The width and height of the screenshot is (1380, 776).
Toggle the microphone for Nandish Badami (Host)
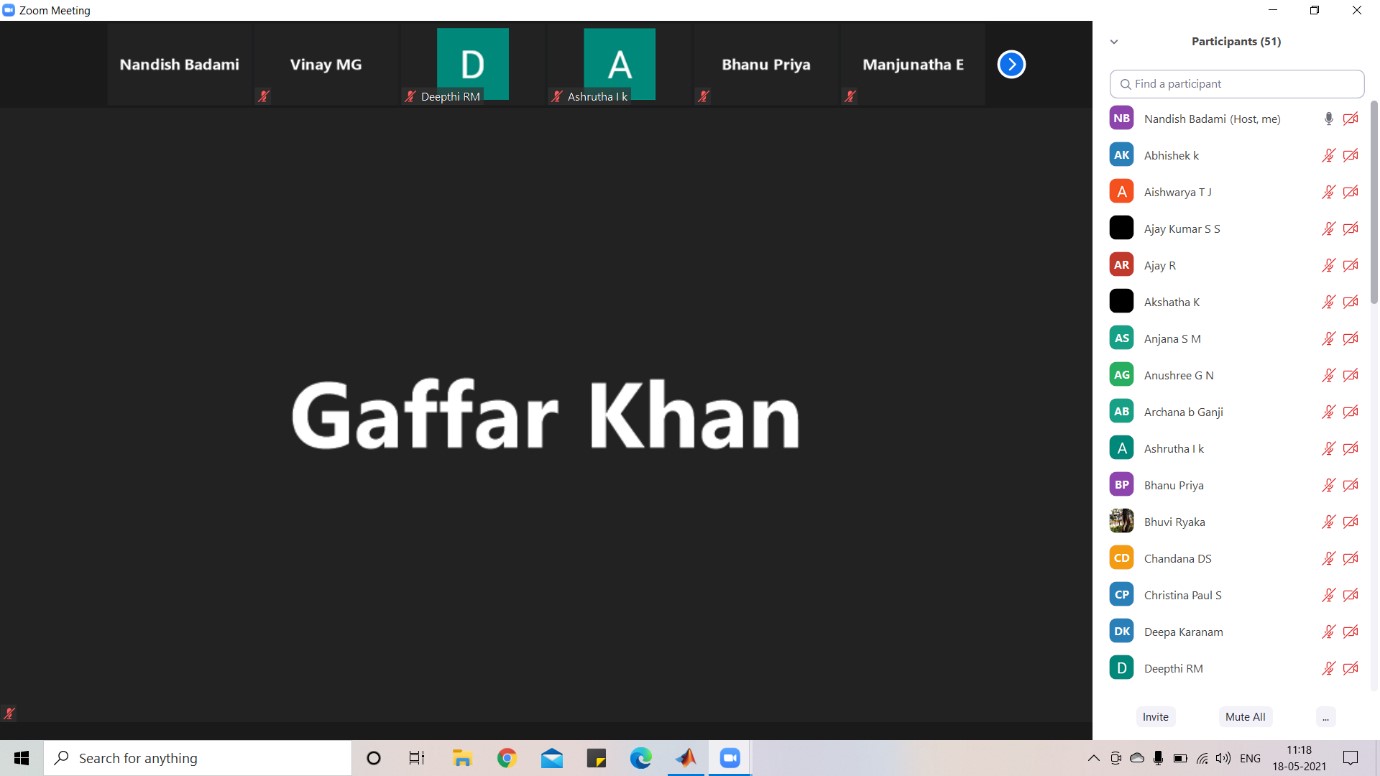click(1328, 119)
